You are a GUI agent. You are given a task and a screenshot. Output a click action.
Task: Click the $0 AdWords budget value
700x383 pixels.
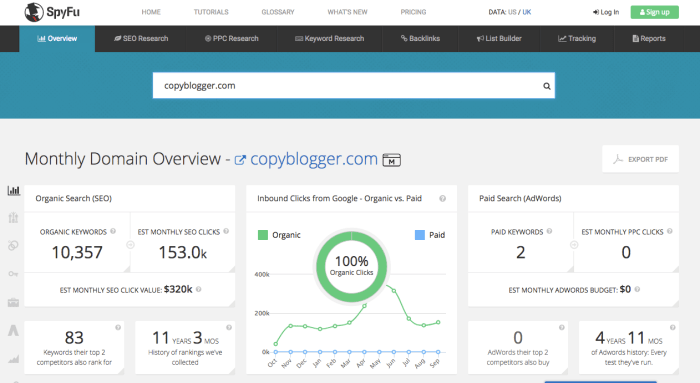(625, 289)
